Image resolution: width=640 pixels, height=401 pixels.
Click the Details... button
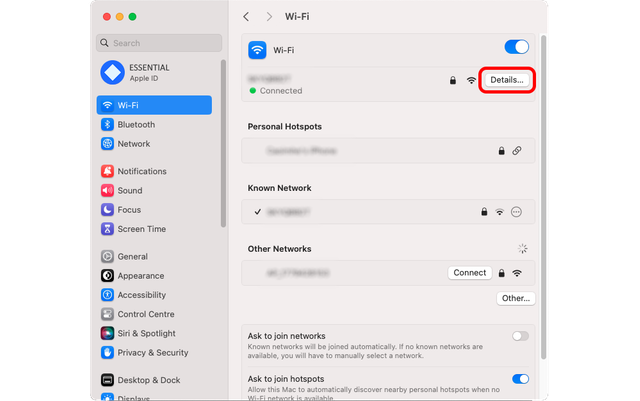(x=507, y=80)
